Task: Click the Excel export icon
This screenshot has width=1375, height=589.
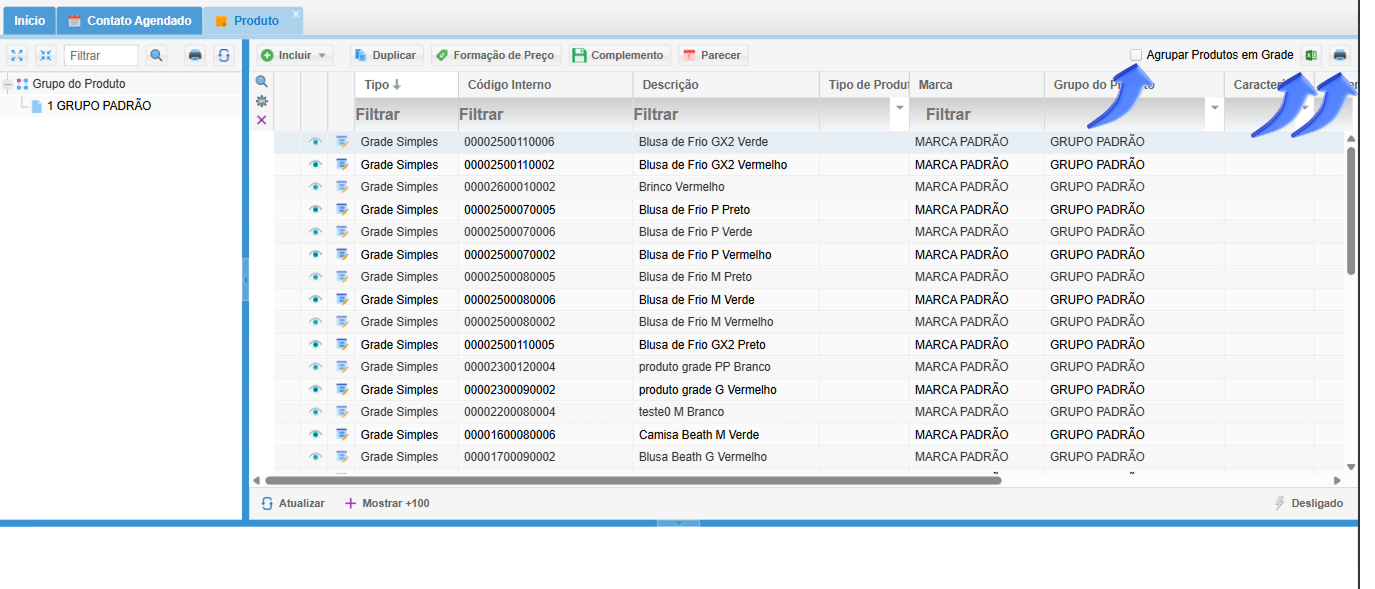Action: (x=1311, y=55)
